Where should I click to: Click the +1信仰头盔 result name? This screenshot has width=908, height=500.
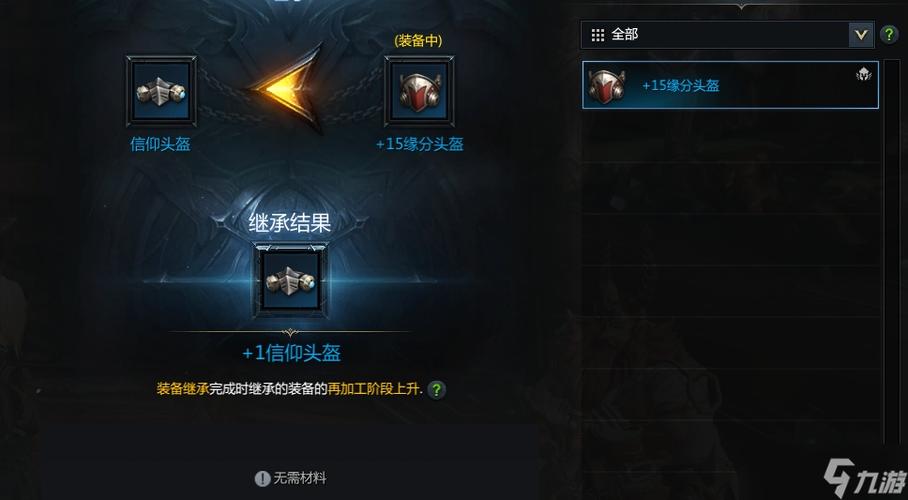291,353
